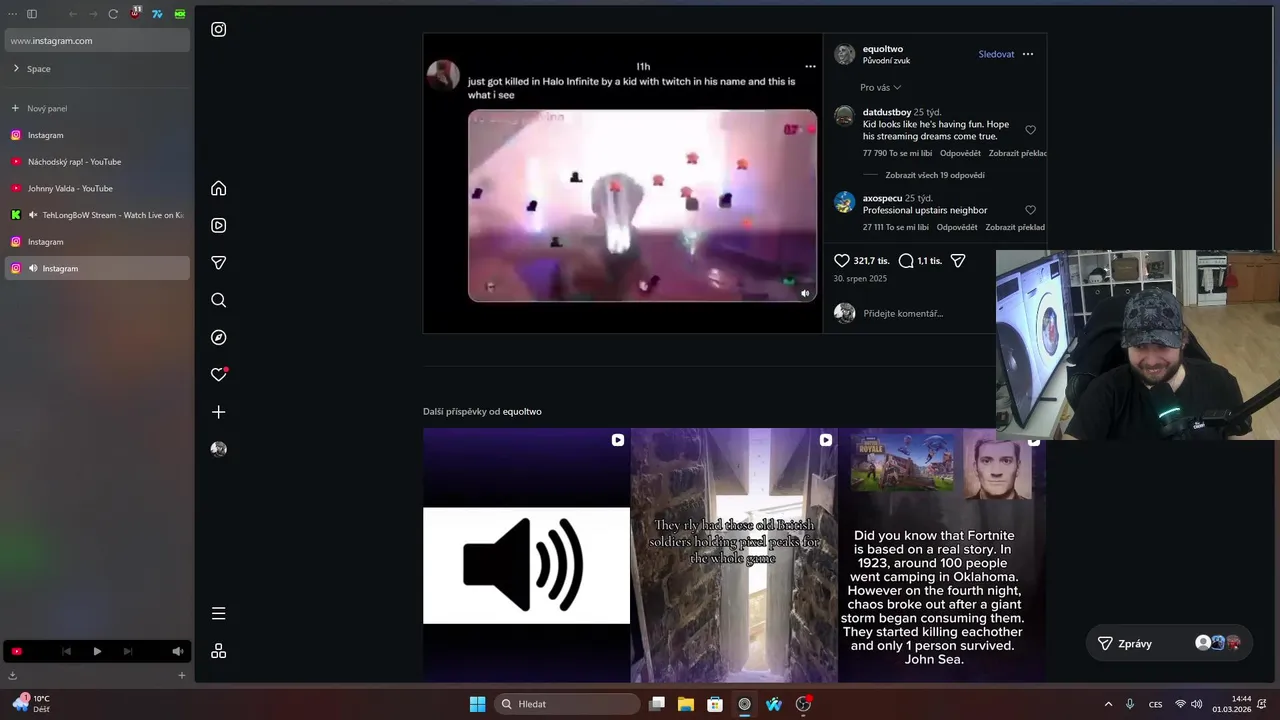Open 7TV extension icon in toolbar
This screenshot has height=720, width=1280.
coord(157,14)
